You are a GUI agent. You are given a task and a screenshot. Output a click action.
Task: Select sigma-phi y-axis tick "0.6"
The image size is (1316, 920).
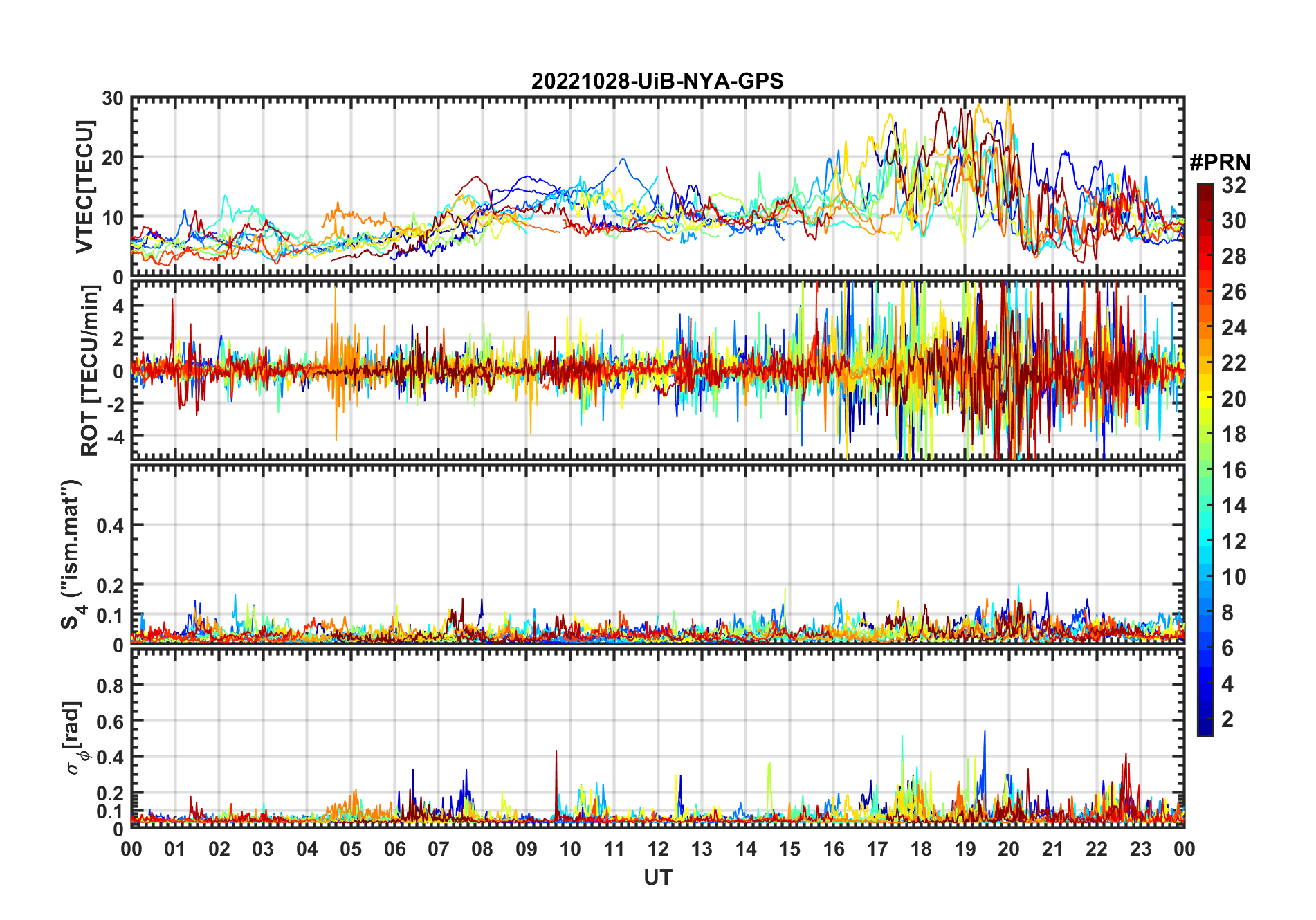[110, 721]
